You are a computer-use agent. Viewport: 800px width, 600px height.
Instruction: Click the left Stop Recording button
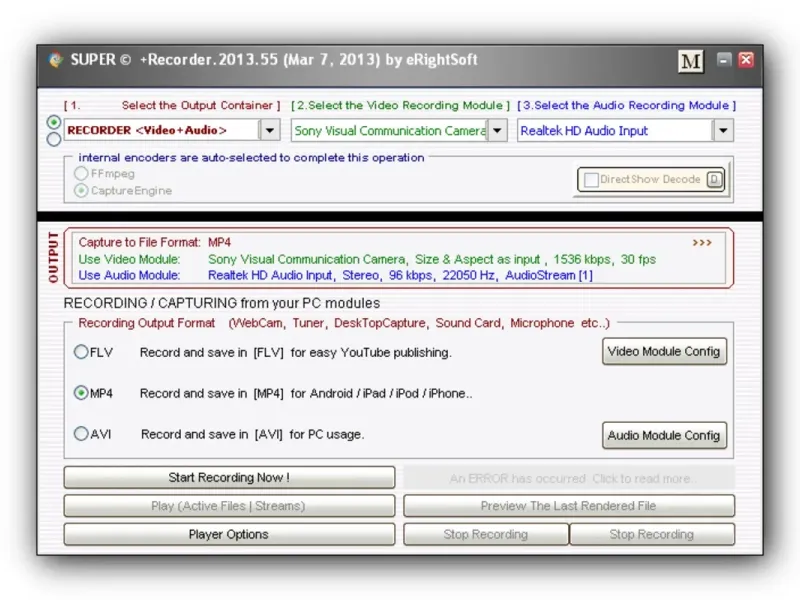point(486,534)
